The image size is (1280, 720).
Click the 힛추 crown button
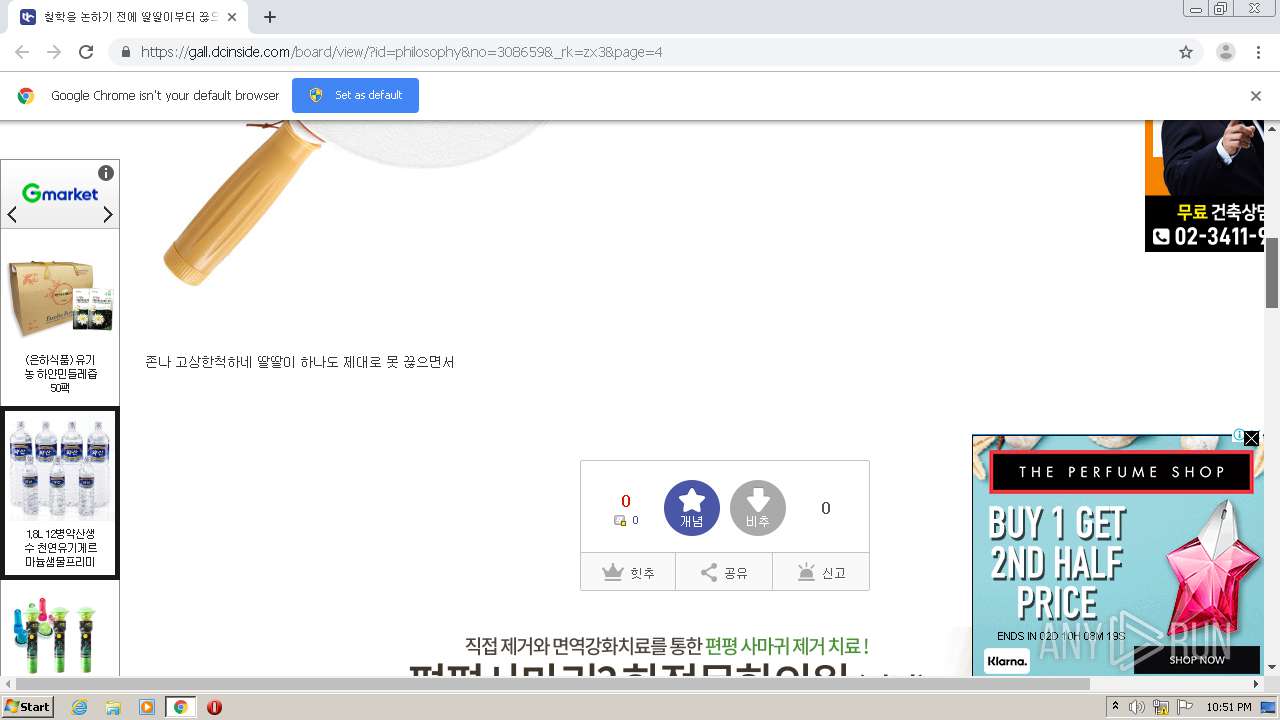coord(628,572)
